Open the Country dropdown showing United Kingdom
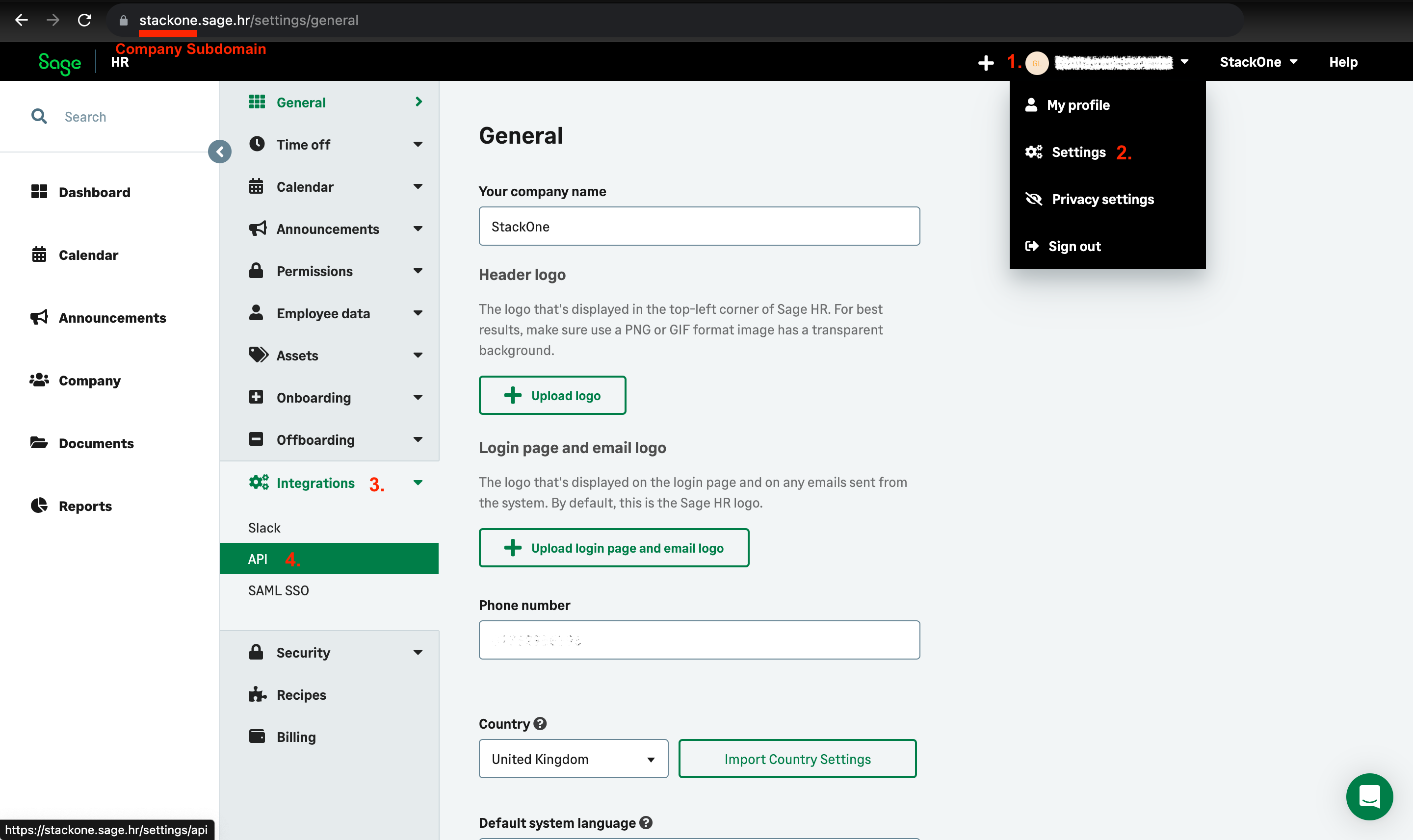Screen dimensions: 1413x840 [573, 759]
